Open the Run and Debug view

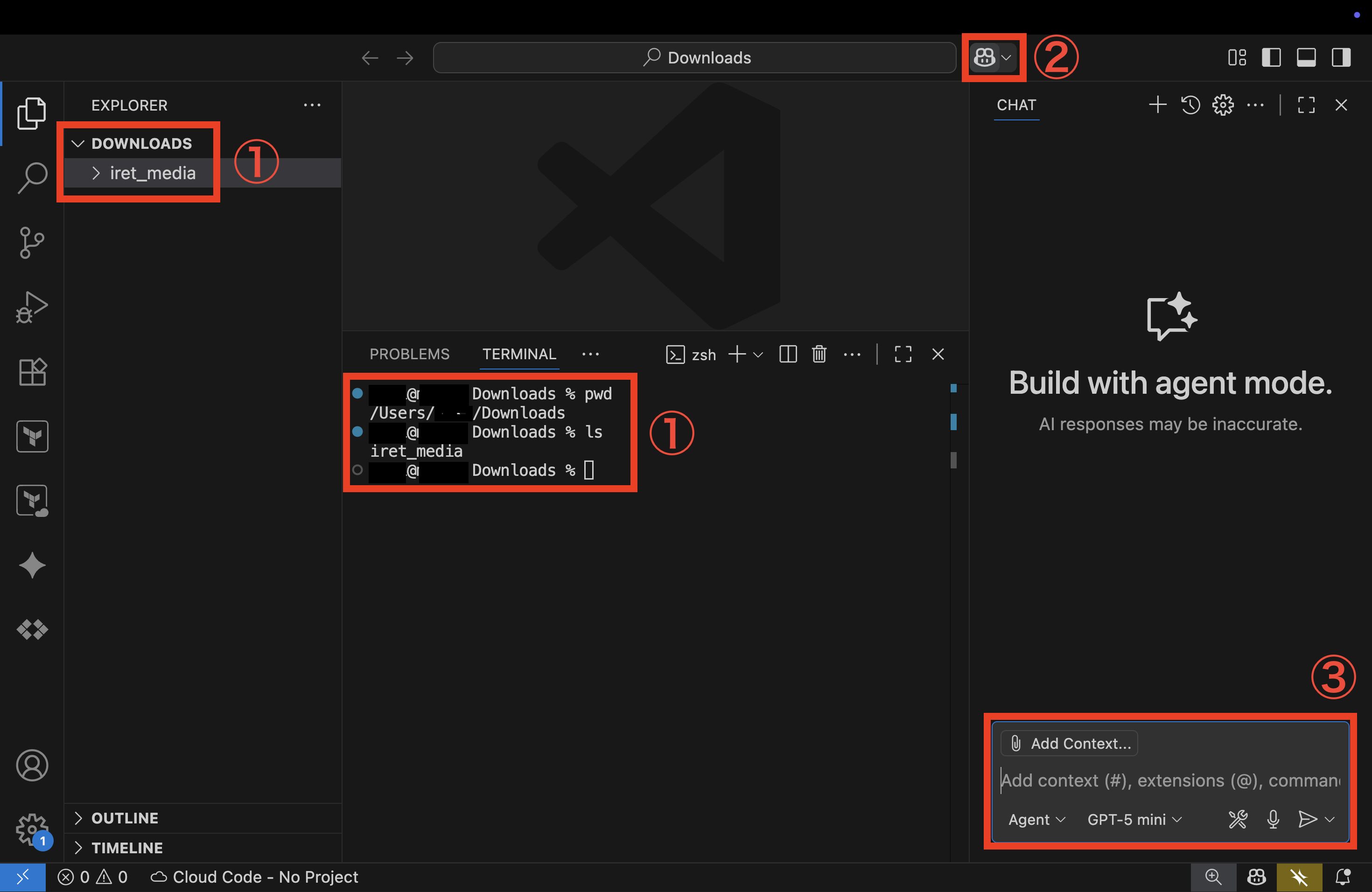coord(32,307)
